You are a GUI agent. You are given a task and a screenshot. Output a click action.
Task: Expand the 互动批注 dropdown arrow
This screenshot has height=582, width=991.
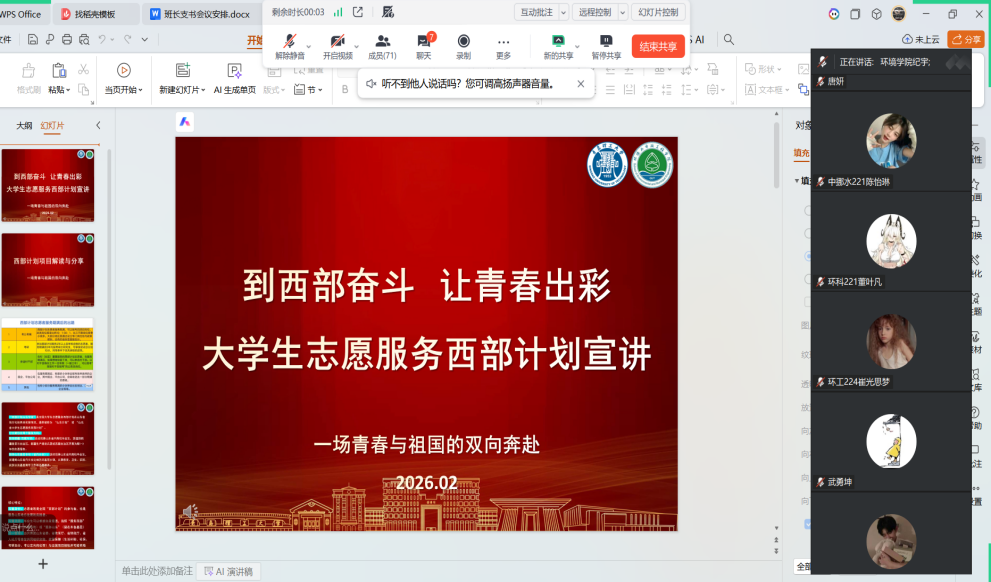coord(563,13)
